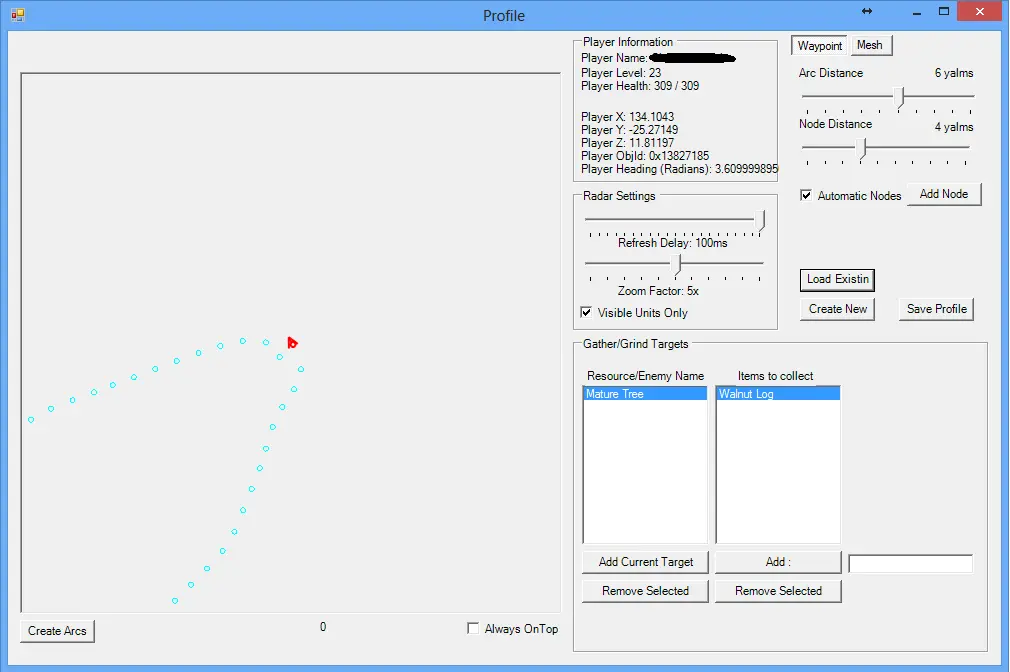Viewport: 1010px width, 672px height.
Task: Select Mature Tree in resource list
Action: click(x=644, y=394)
